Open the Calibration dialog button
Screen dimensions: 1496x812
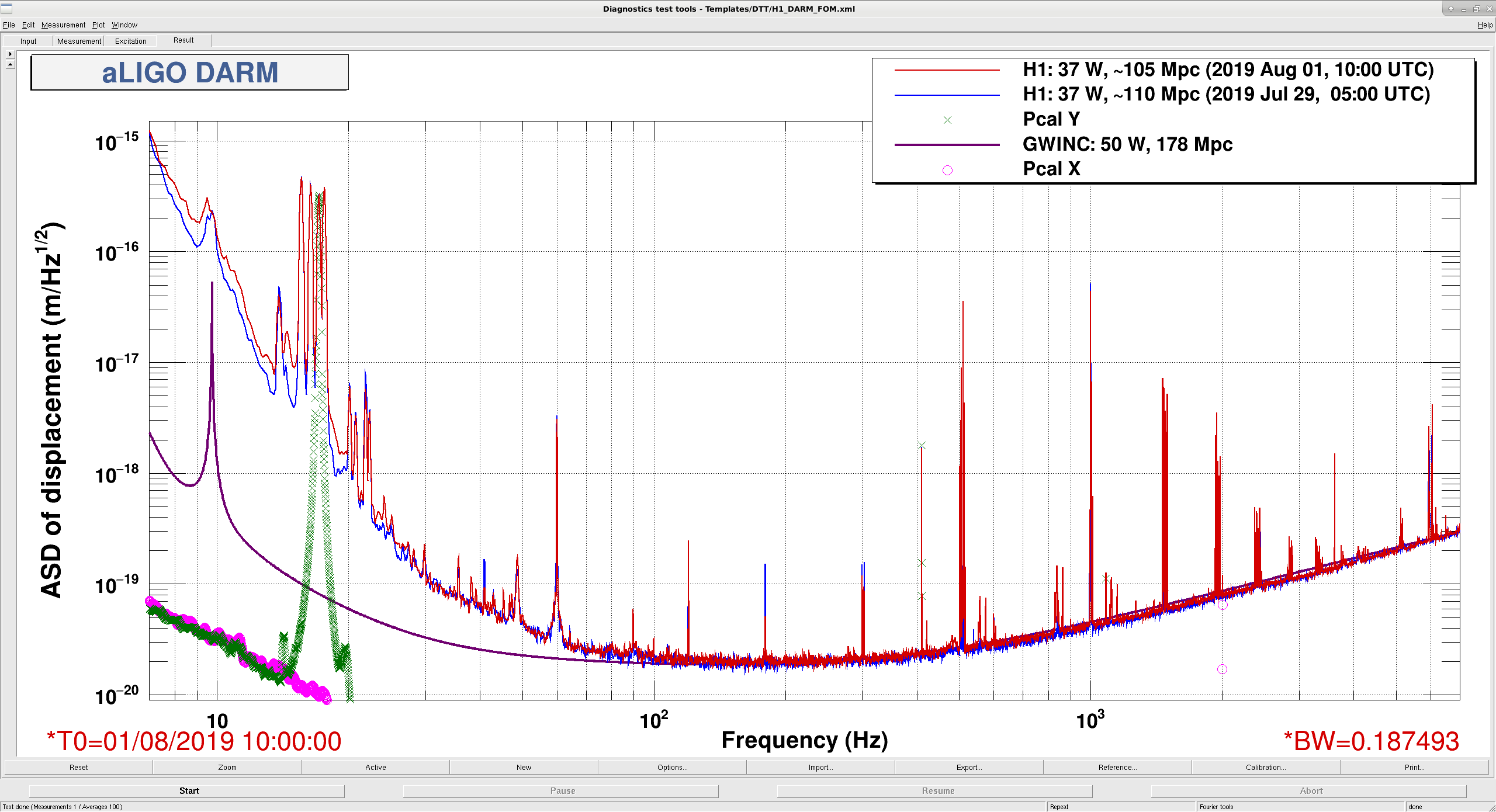pyautogui.click(x=1266, y=767)
